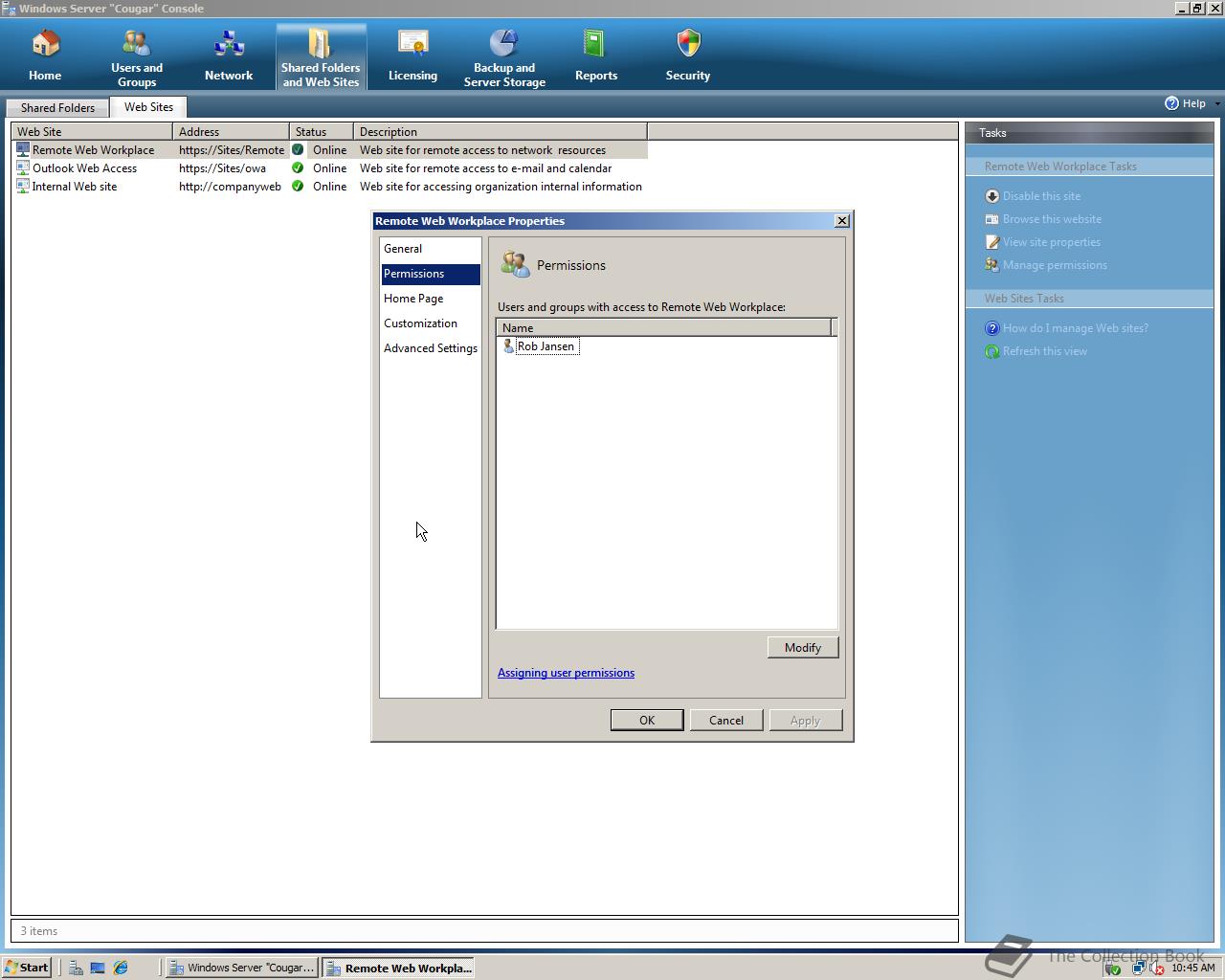Select the Outlook Web Access row
This screenshot has width=1225, height=980.
coord(330,168)
